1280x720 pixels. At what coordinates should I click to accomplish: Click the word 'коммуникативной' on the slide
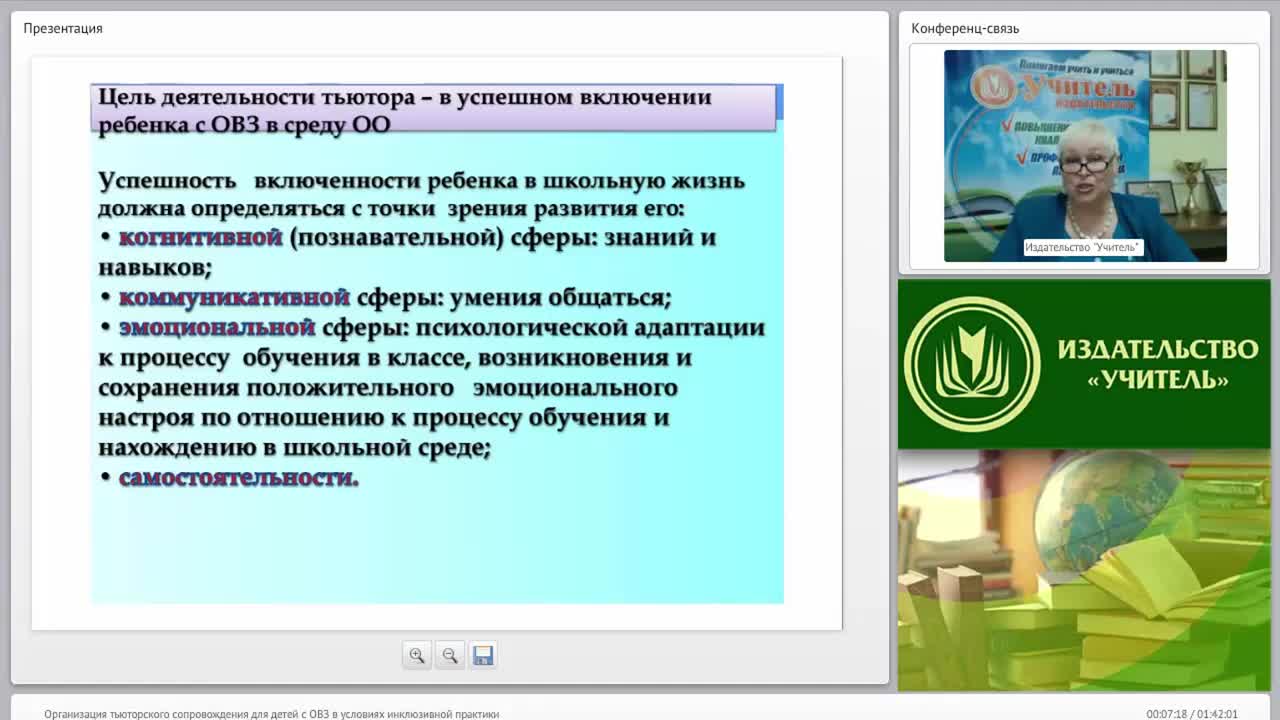(234, 298)
